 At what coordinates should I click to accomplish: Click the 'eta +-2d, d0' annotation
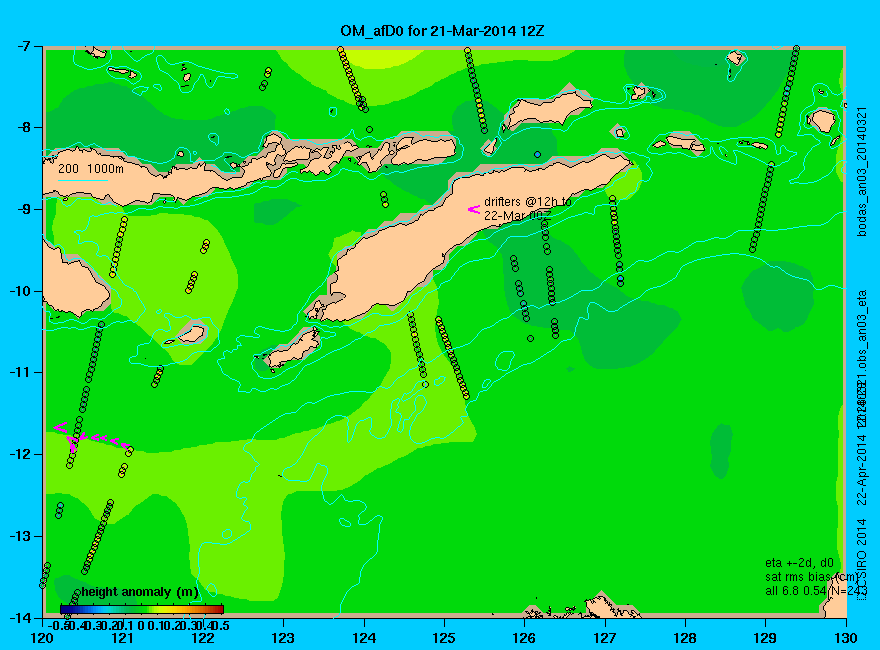[799, 563]
